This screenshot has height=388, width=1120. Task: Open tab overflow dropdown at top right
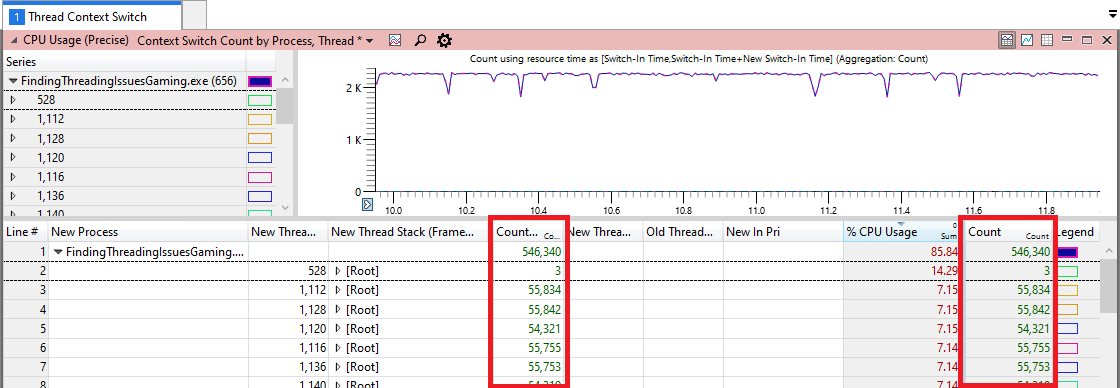click(1111, 14)
